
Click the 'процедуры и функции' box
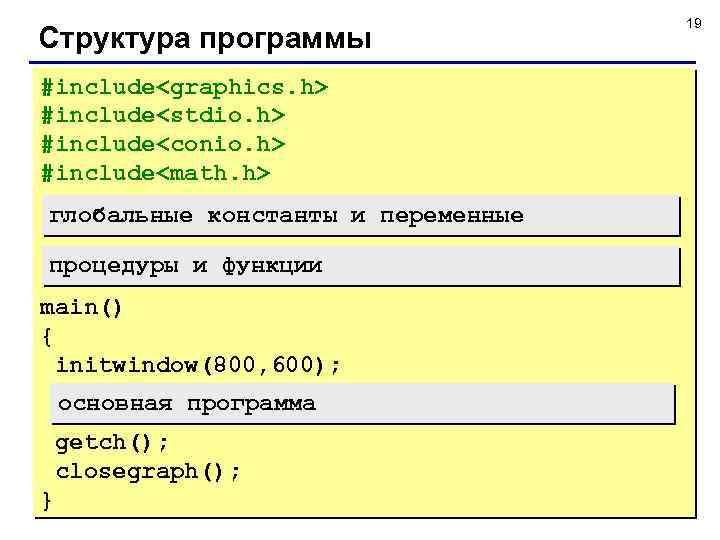[x=361, y=266]
